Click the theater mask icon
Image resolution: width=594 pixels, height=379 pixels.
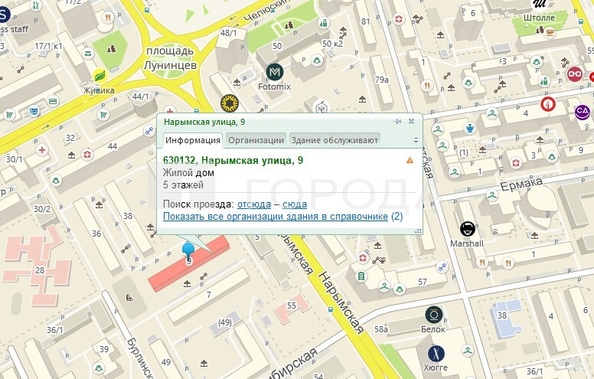click(x=34, y=111)
